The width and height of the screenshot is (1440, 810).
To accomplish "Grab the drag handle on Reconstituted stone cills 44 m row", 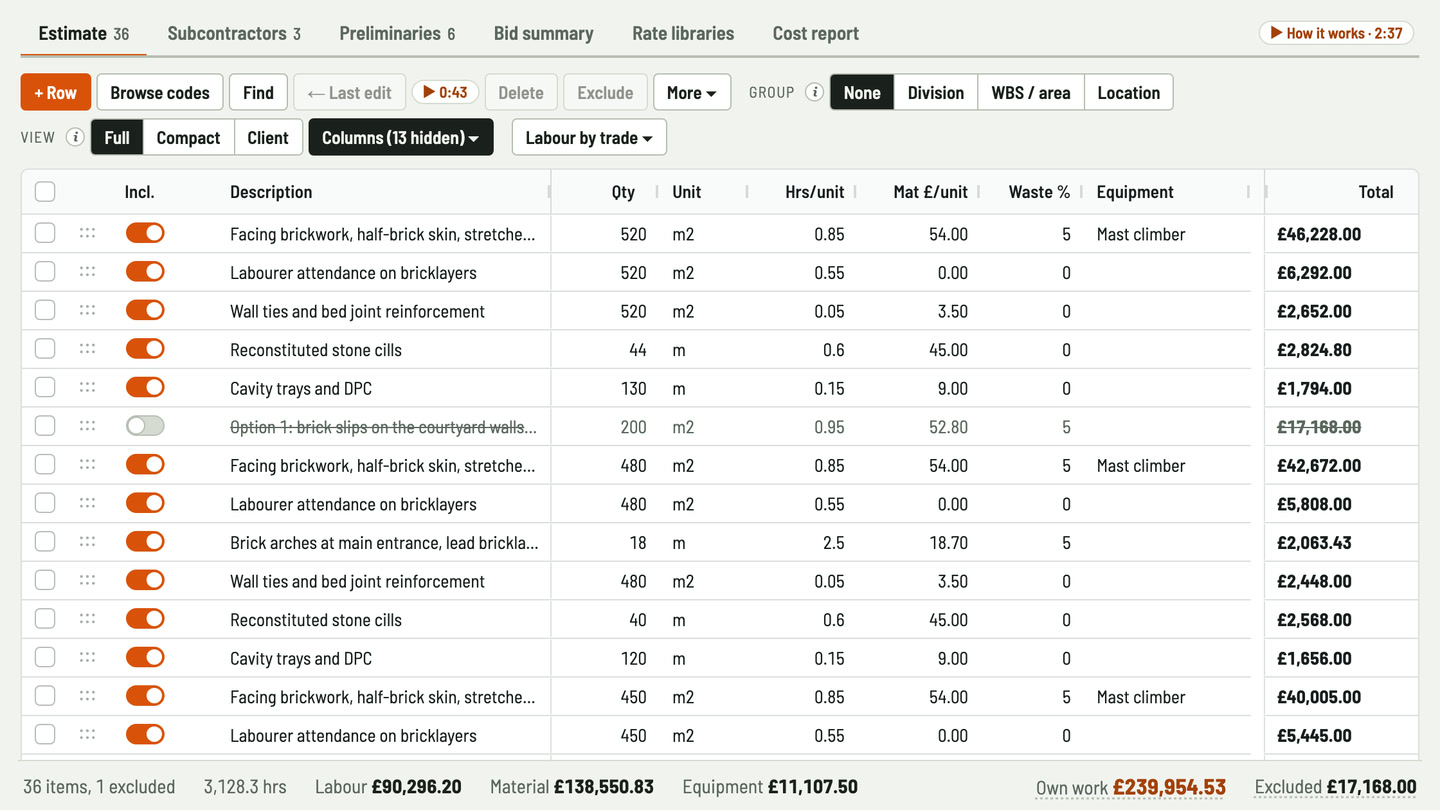I will point(87,349).
